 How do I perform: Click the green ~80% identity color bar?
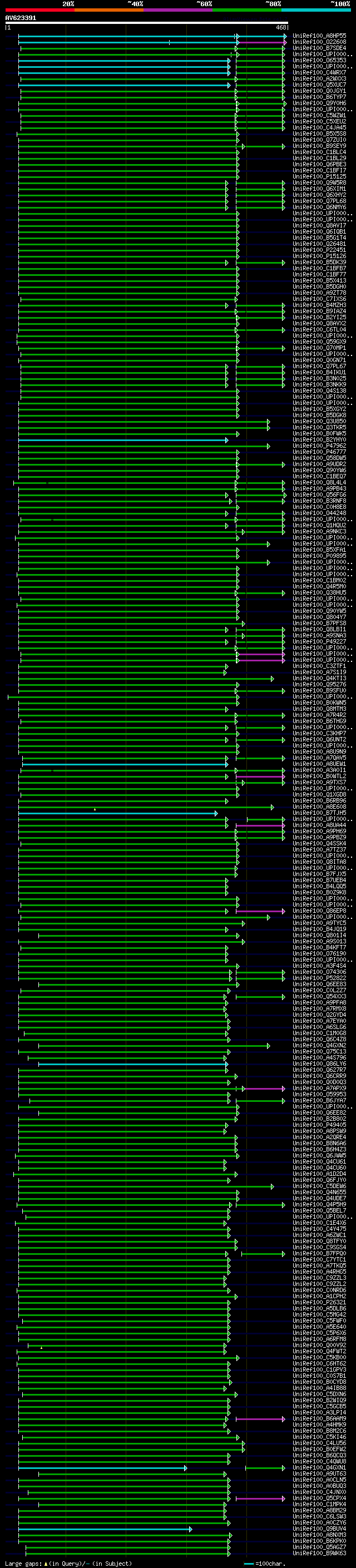247,10
